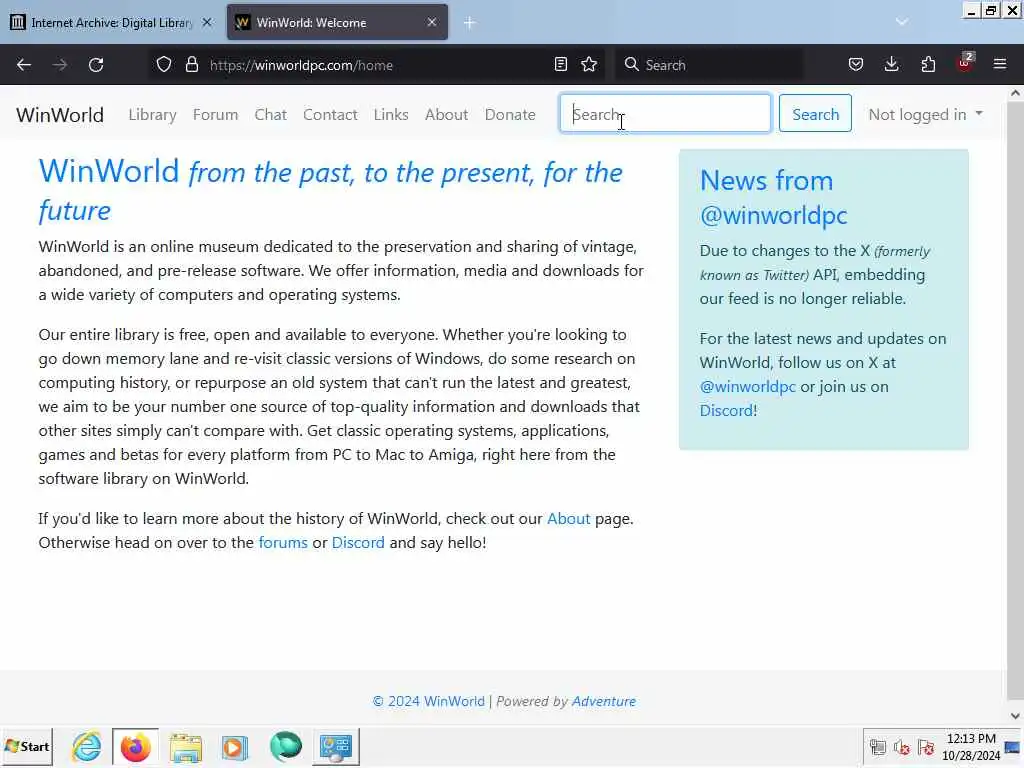This screenshot has height=768, width=1024.
Task: Open the Library menu item
Action: tap(152, 114)
